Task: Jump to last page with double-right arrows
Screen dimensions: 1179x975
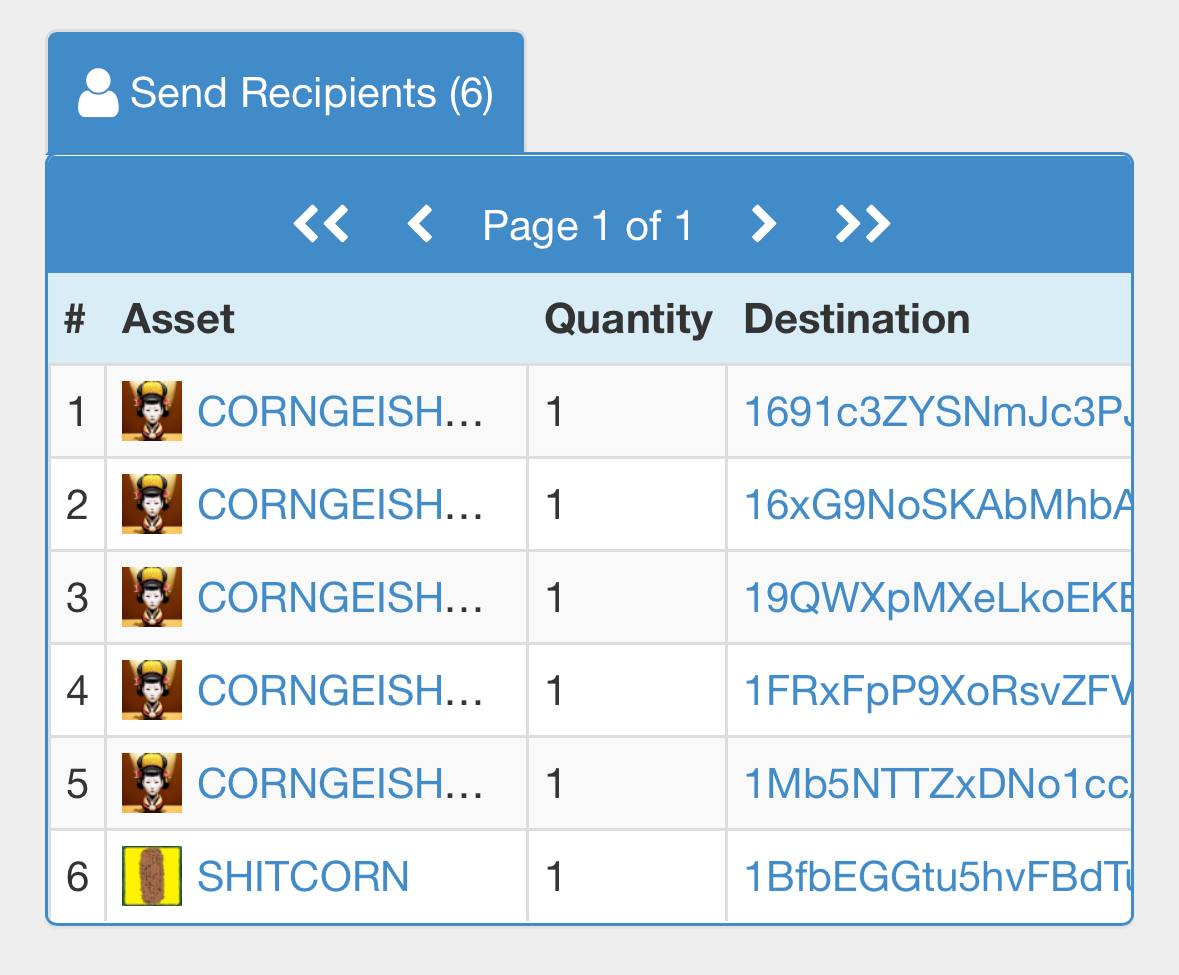Action: (x=862, y=224)
